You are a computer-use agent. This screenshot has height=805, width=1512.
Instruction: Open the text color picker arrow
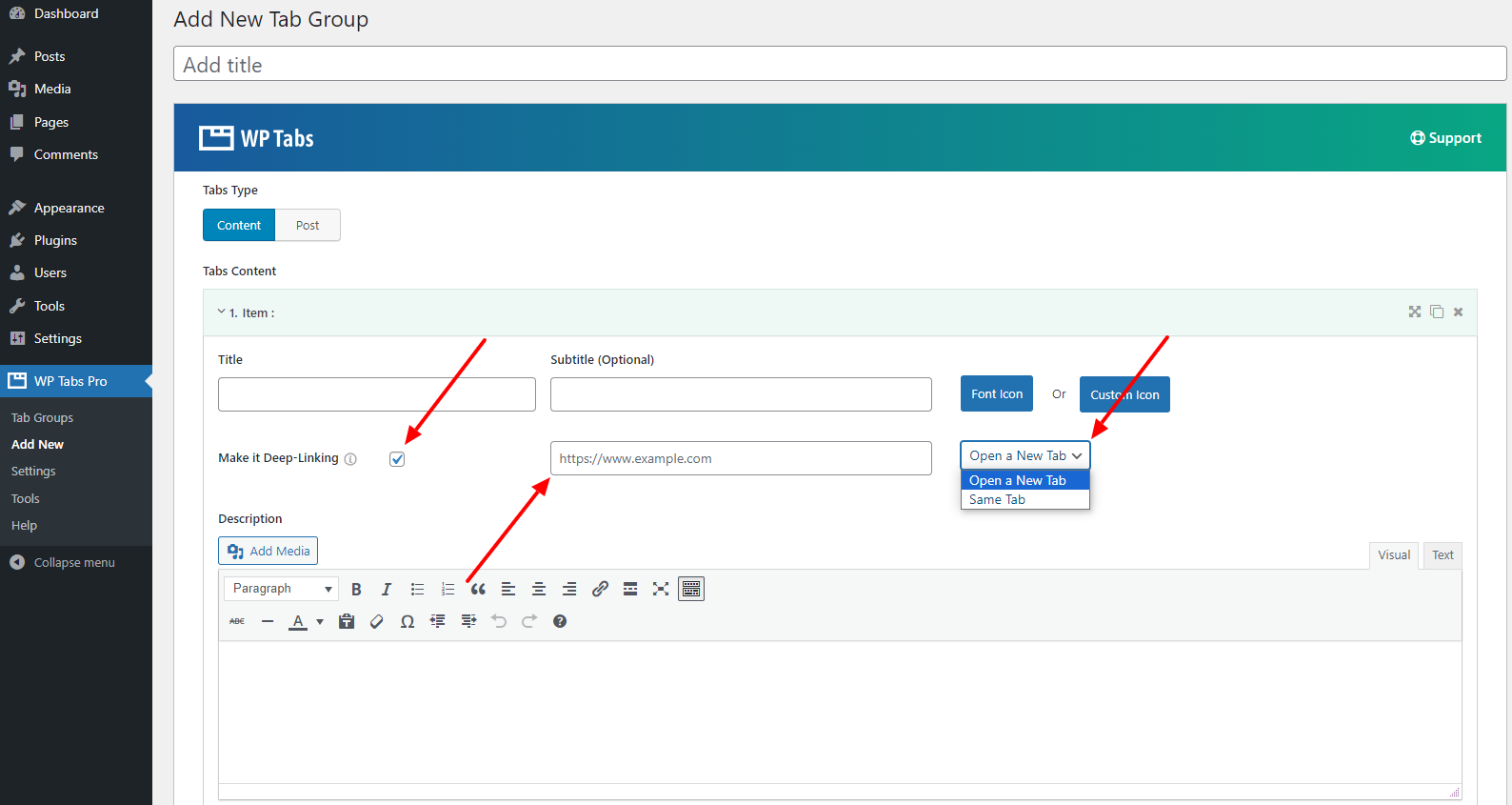[320, 621]
